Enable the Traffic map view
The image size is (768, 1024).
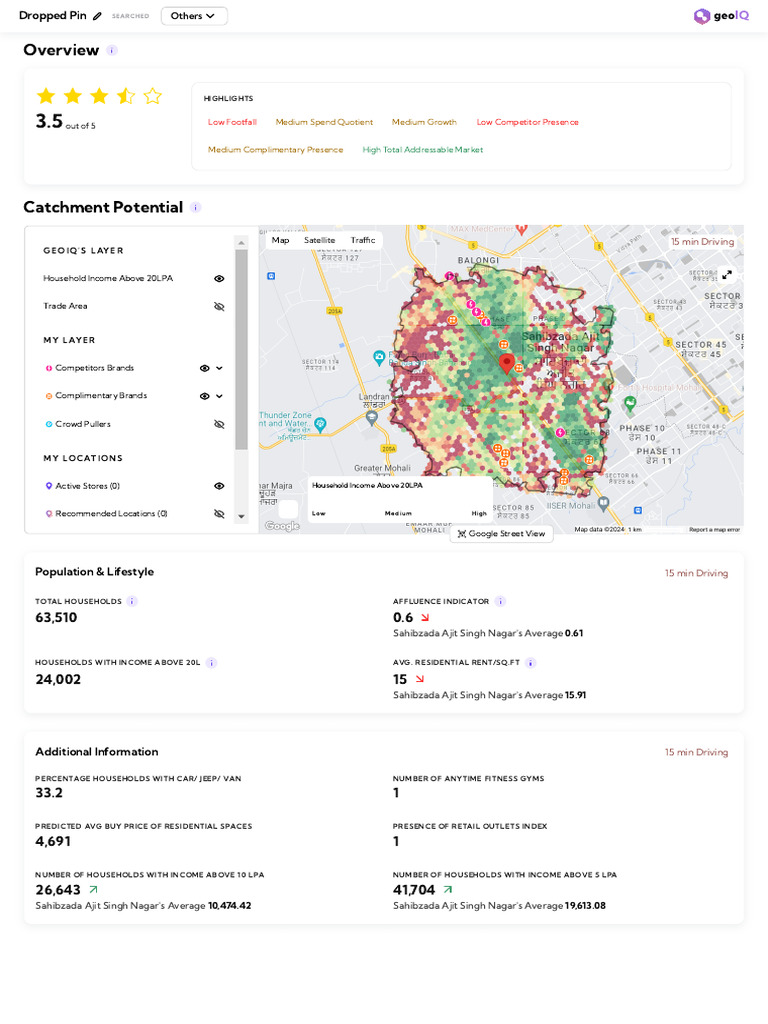(362, 240)
